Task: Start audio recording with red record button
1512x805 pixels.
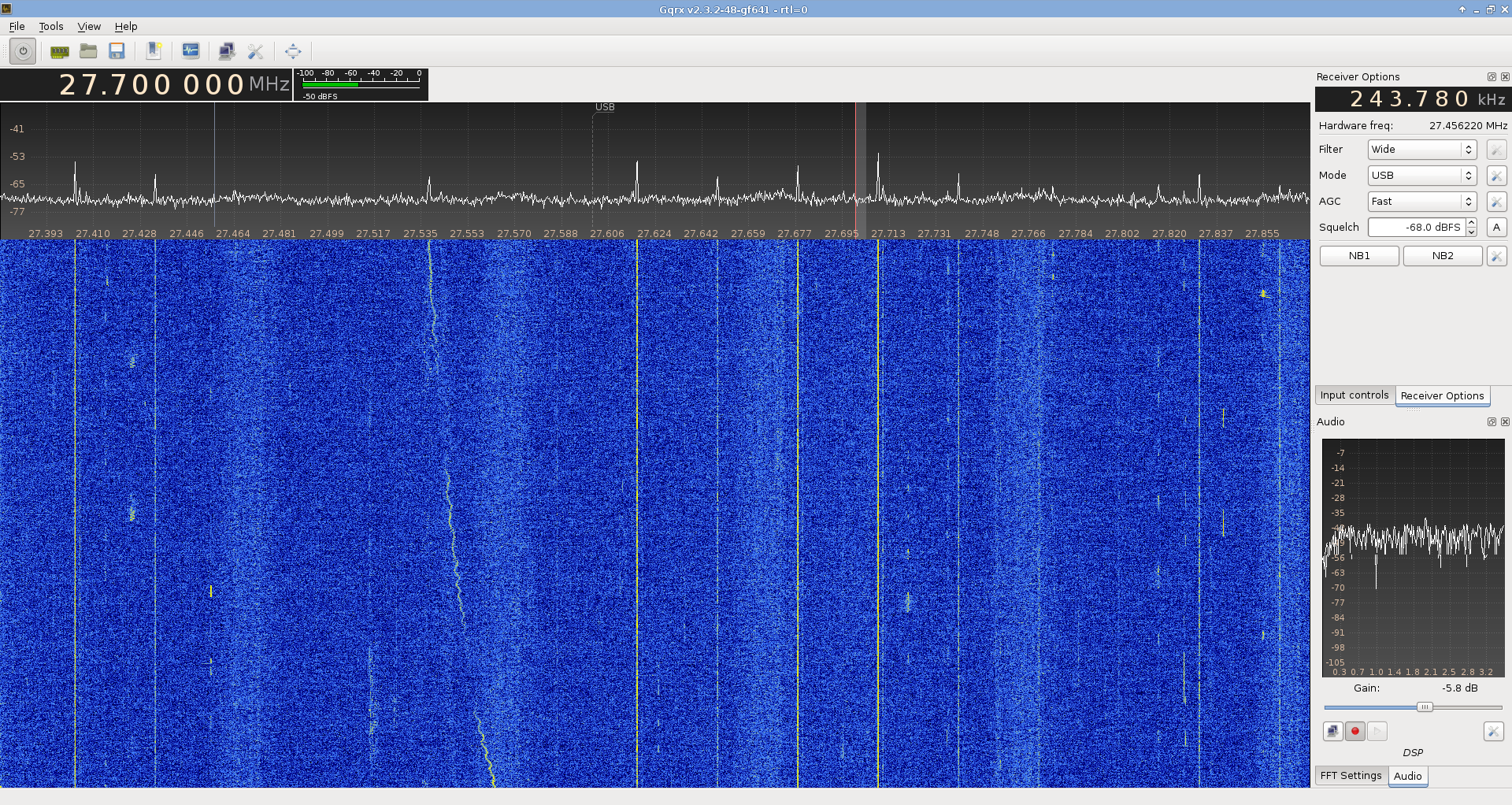Action: [1354, 732]
